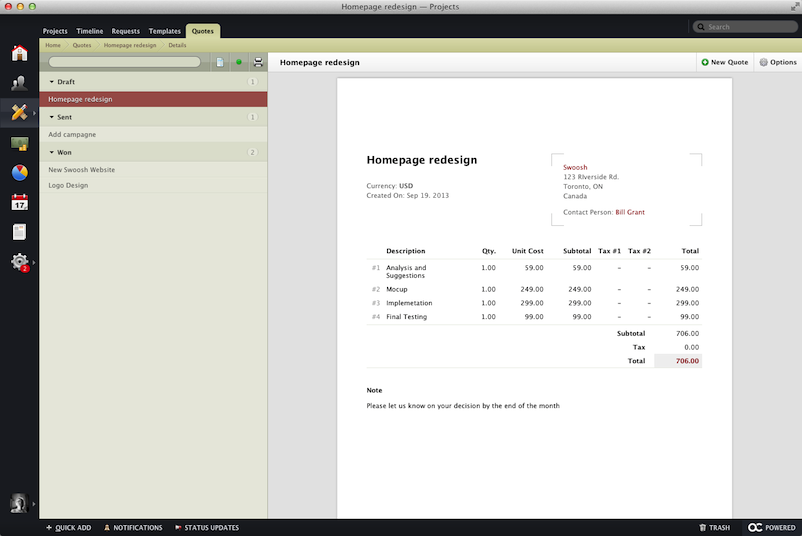Screen dimensions: 802x536
Task: Open the Invoicing money icon in sidebar
Action: (19, 143)
